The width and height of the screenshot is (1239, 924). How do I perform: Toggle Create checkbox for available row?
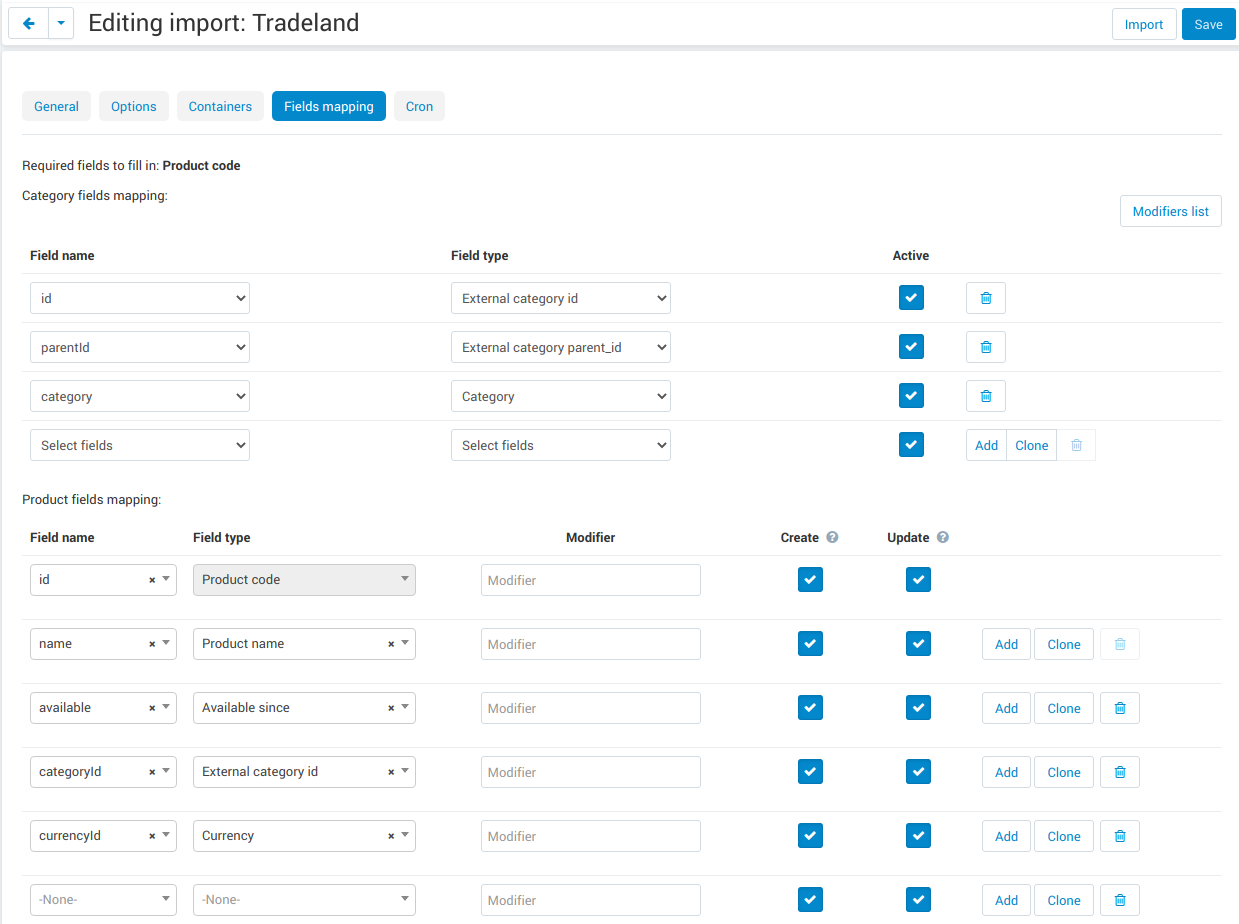pyautogui.click(x=810, y=708)
